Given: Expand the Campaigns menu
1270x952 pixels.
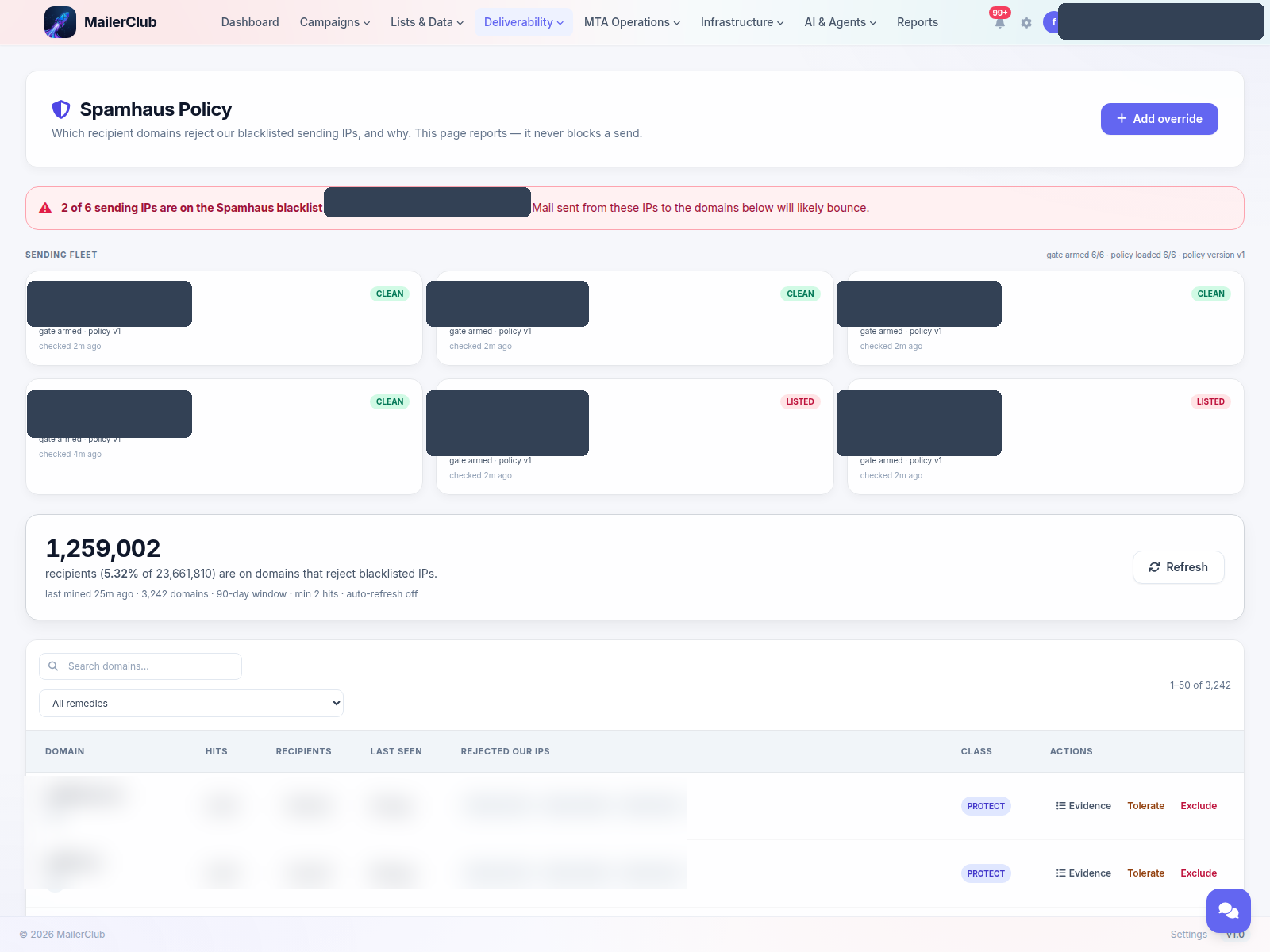Looking at the screenshot, I should pos(335,22).
